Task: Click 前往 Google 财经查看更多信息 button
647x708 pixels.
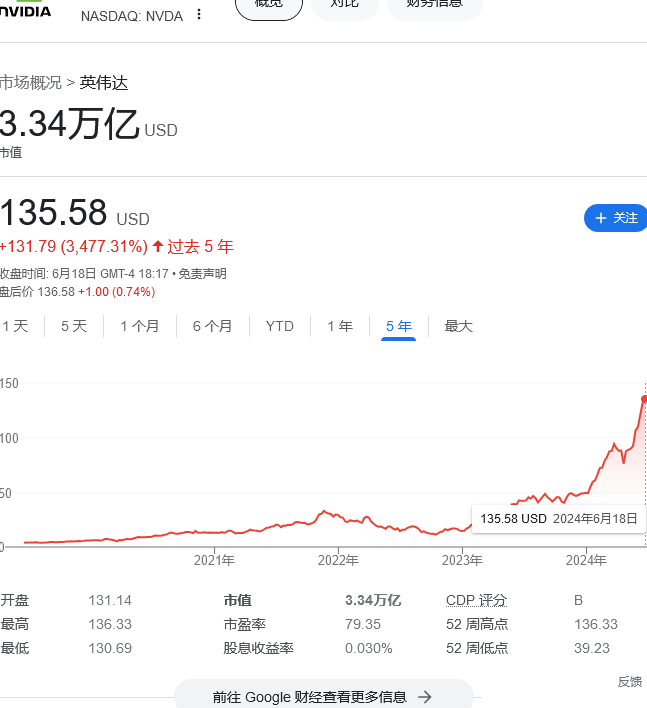Action: (x=324, y=695)
